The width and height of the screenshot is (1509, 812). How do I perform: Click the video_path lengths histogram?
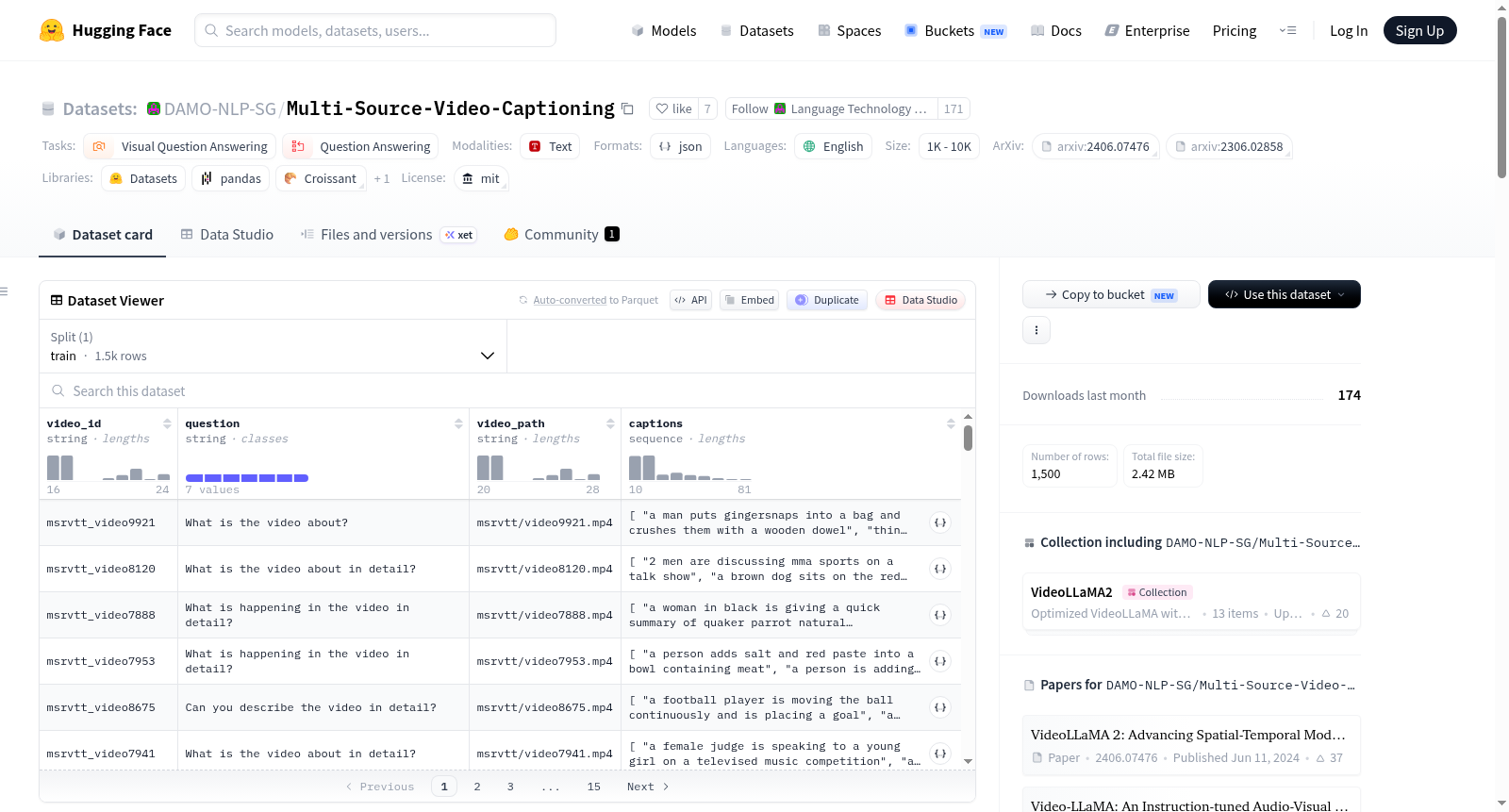tap(539, 468)
